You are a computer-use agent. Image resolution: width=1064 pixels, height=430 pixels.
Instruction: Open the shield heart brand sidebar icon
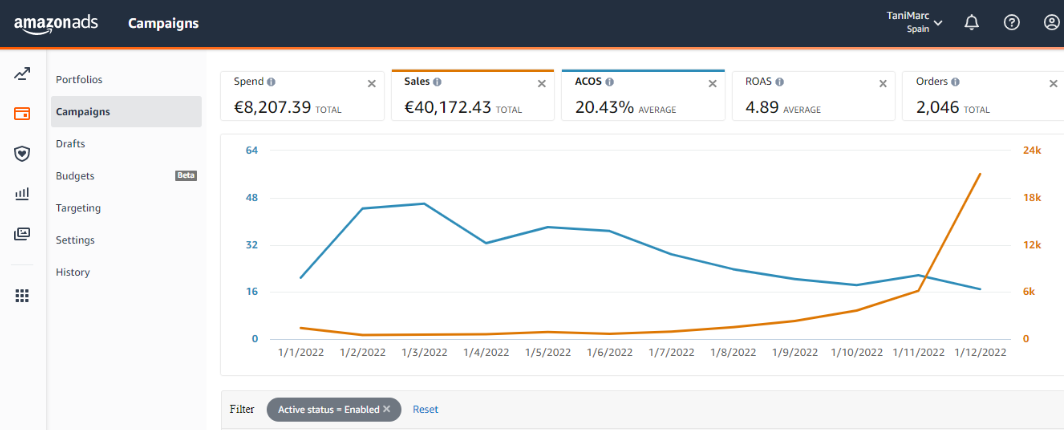pyautogui.click(x=22, y=154)
